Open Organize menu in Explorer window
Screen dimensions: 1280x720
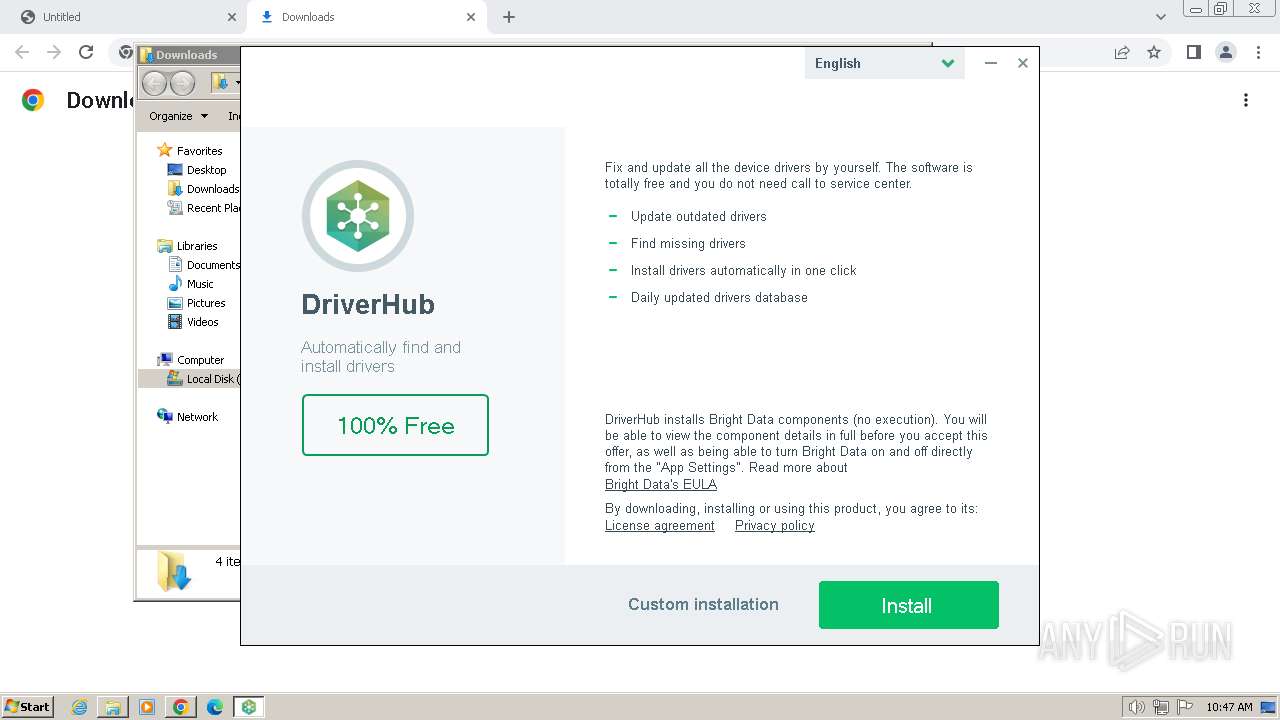(178, 116)
